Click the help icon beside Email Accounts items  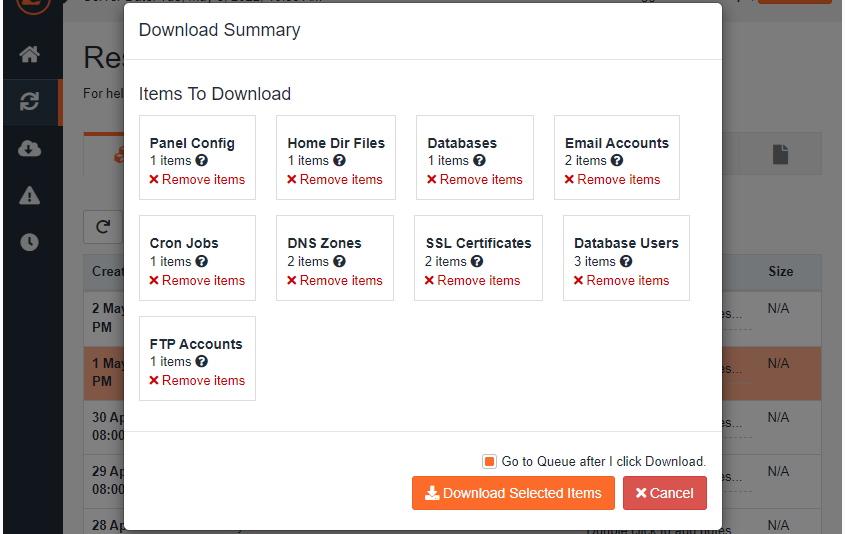(x=617, y=161)
